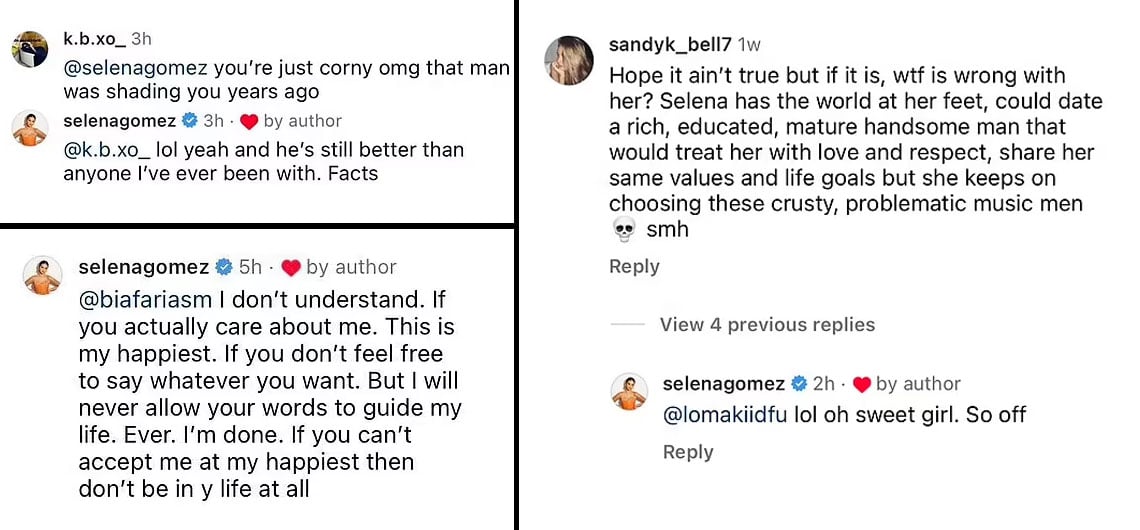1140x530 pixels.
Task: Click the red heart beside the 3h reply
Action: 249,121
